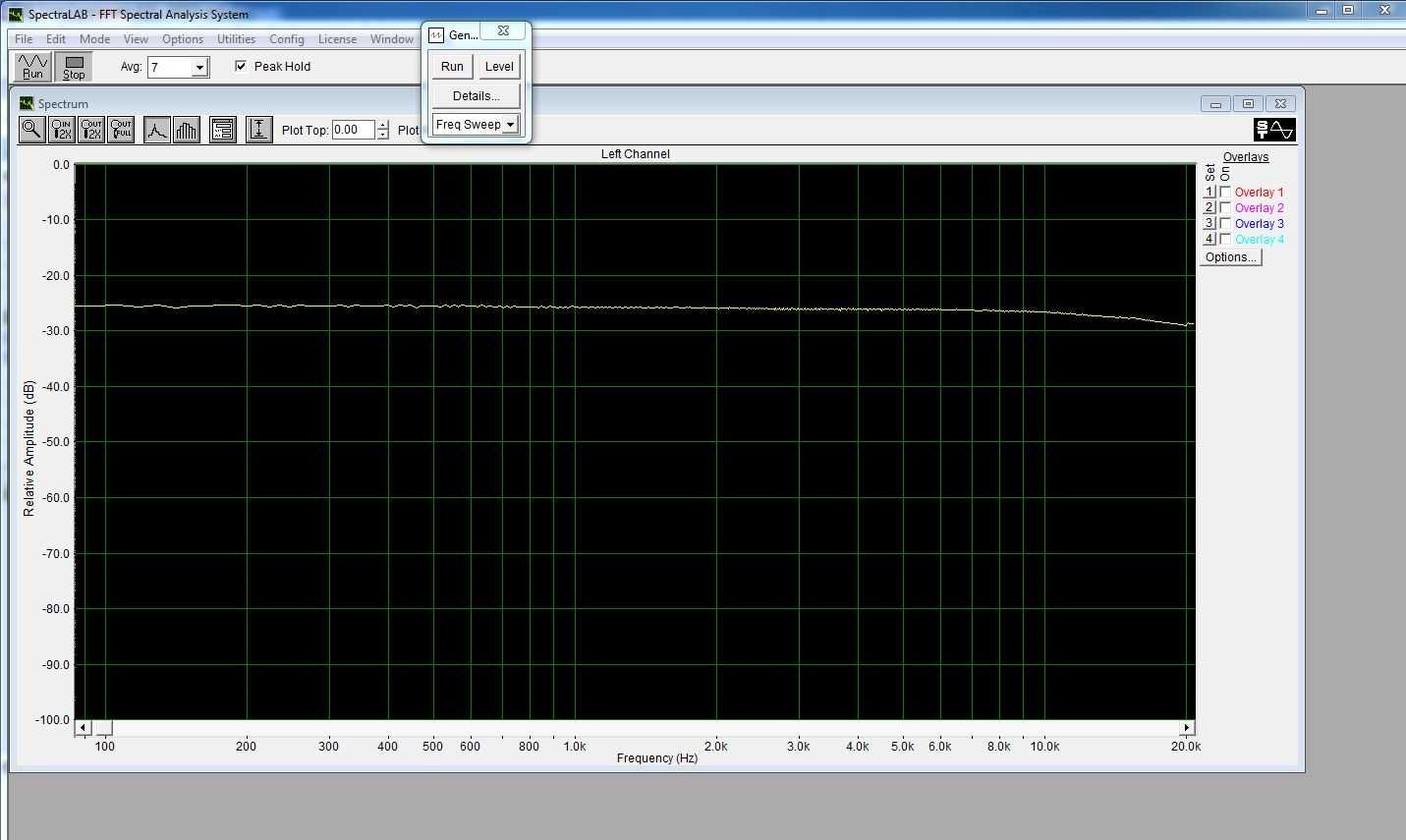Click the Spectrum window title icon
Screen dimensions: 1406x840
[x=27, y=103]
